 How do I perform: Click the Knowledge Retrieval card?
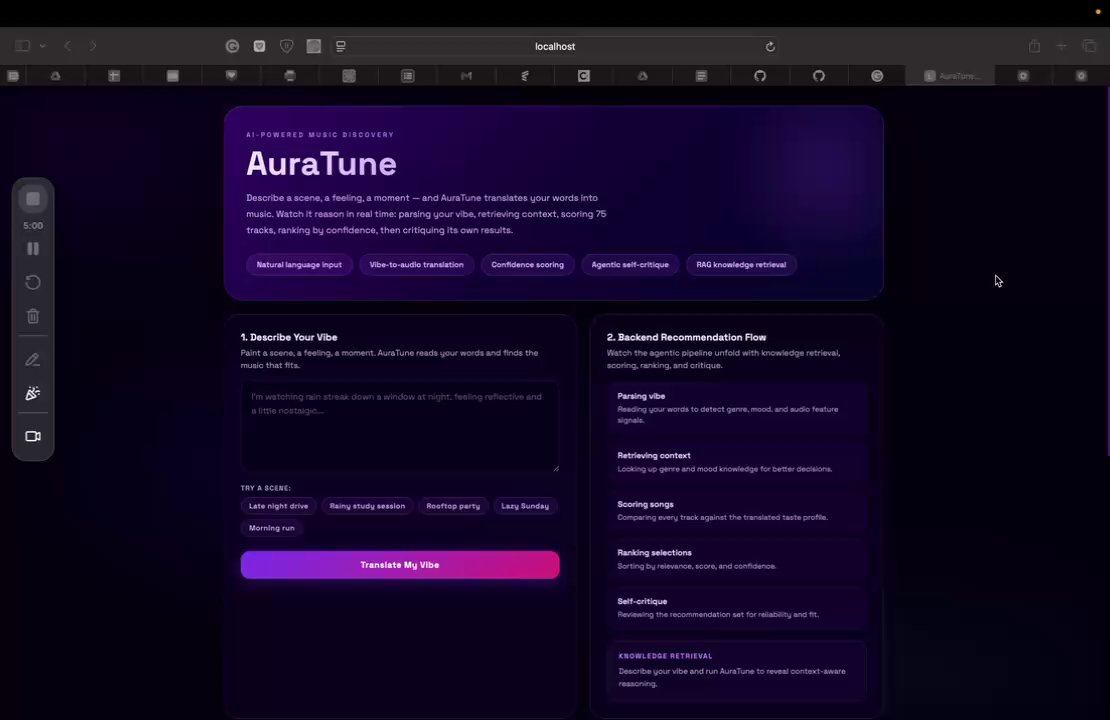[737, 670]
